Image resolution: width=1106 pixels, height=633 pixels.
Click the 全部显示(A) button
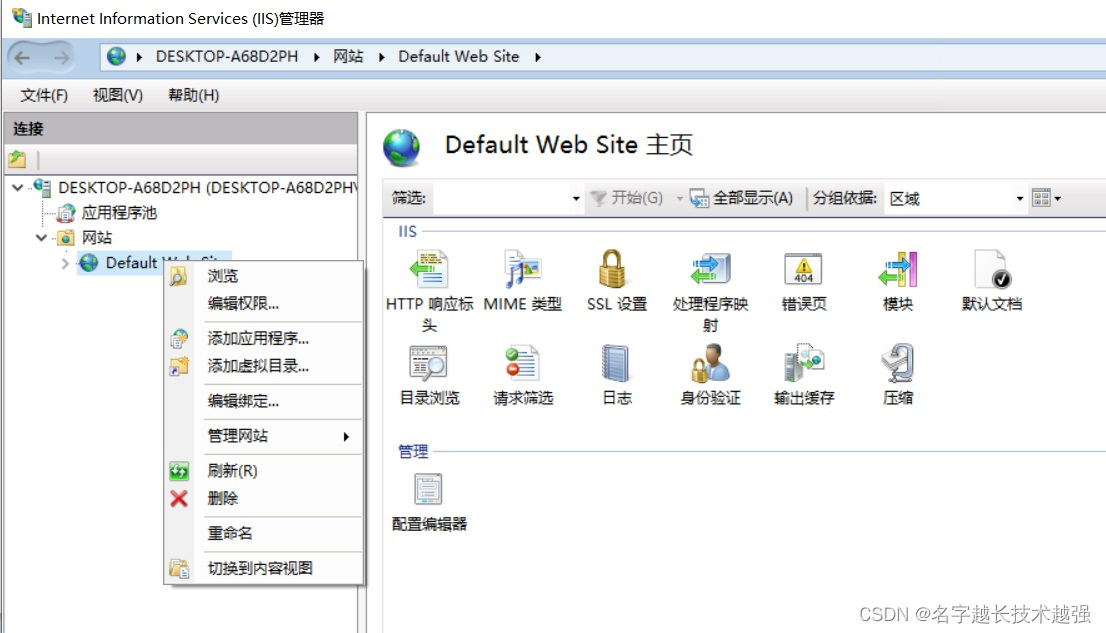pos(741,198)
